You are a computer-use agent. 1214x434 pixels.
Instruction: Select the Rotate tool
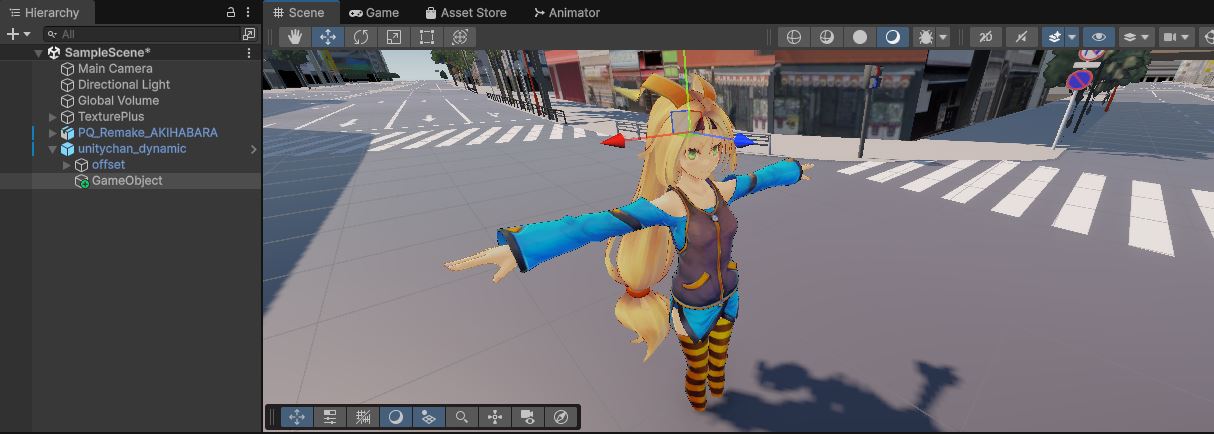click(x=360, y=37)
